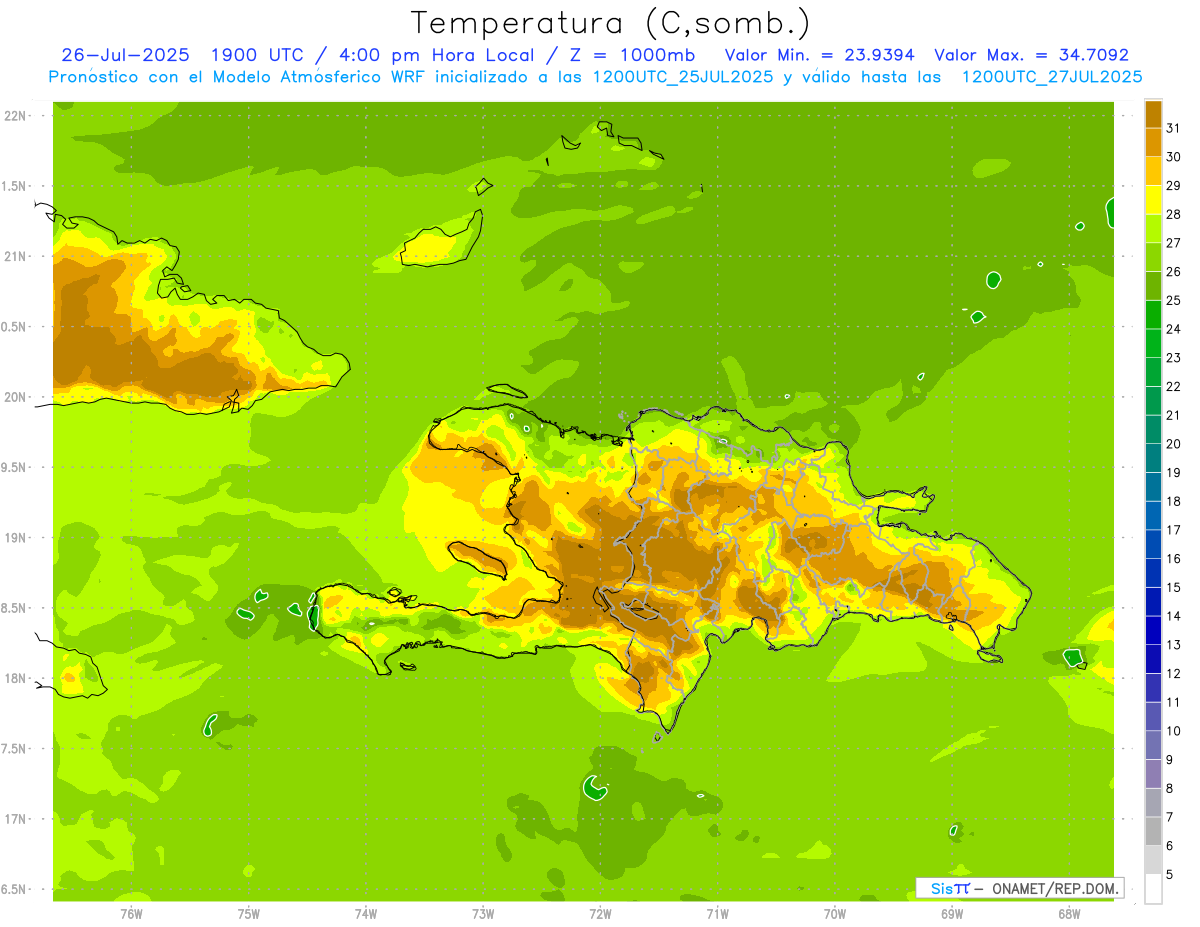The image size is (1200, 927).
Task: Click the valid-until time "1200UTC_27JUL2025"
Action: (1052, 77)
